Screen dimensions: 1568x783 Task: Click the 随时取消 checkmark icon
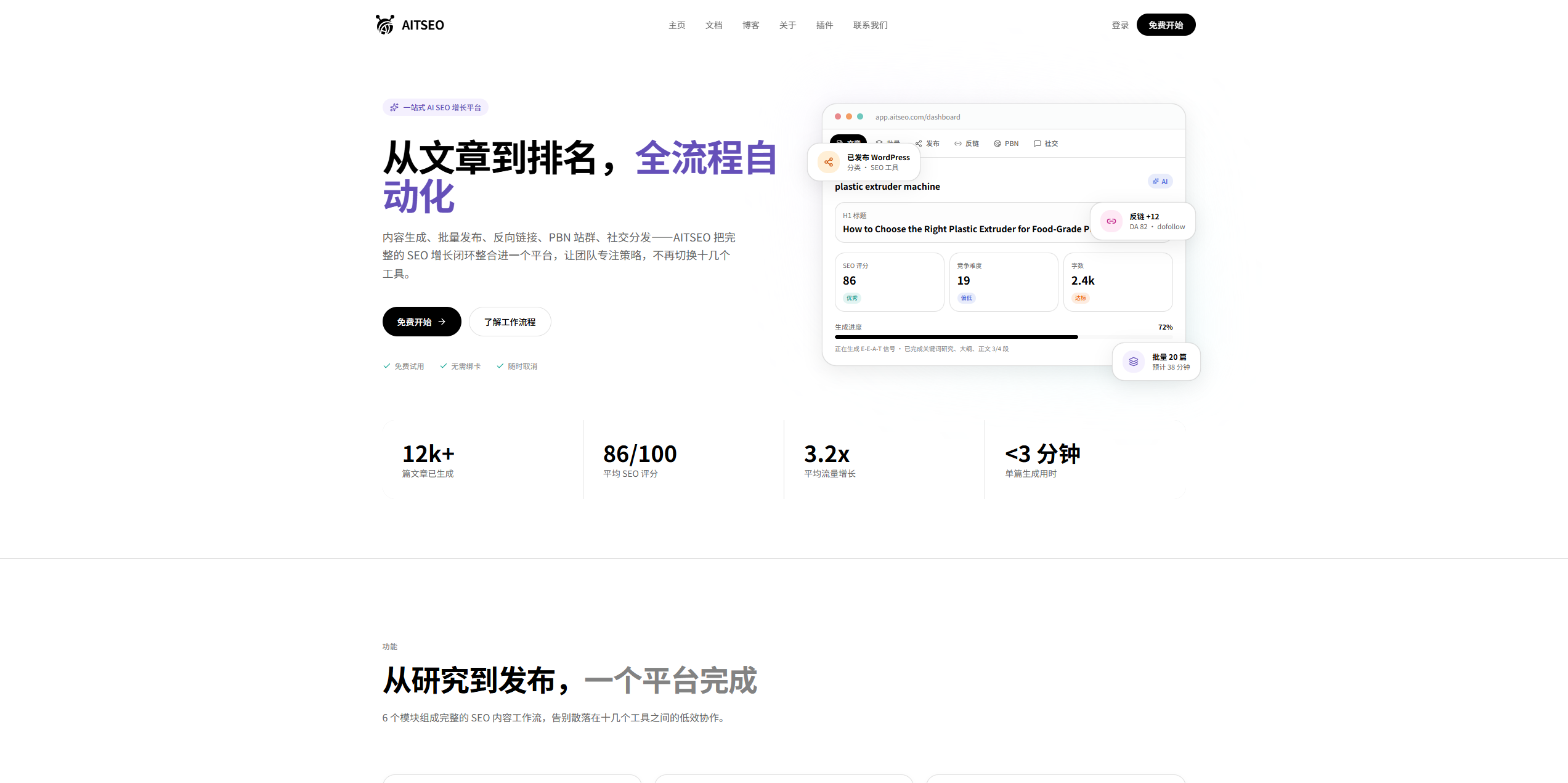[500, 366]
